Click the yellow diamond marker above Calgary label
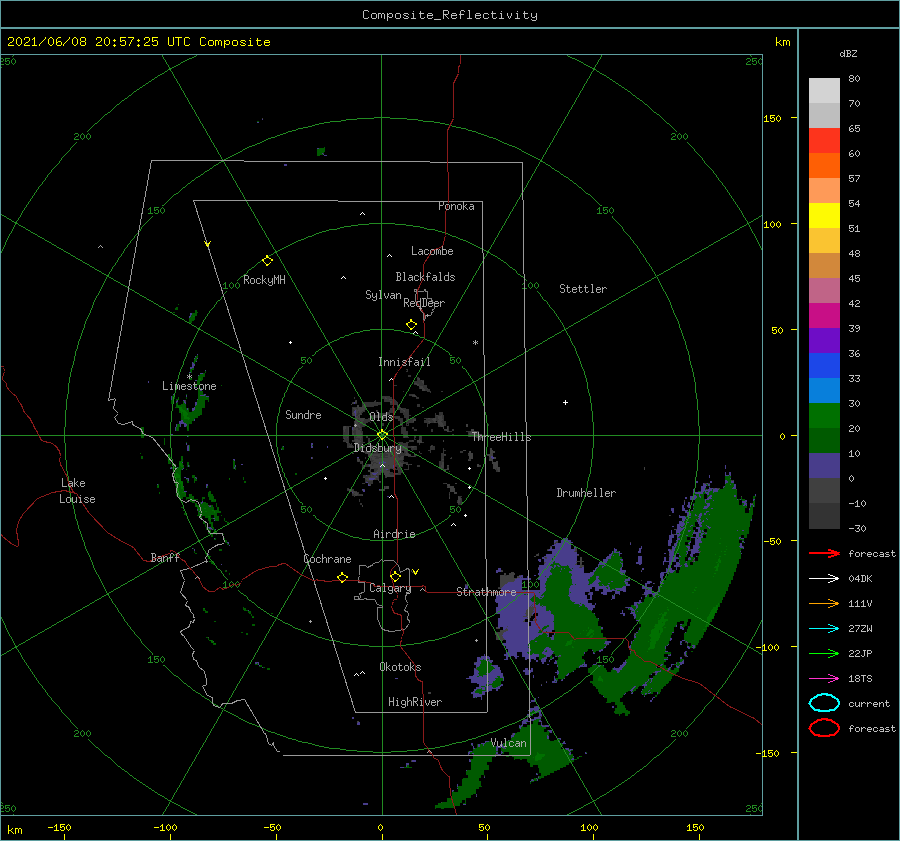This screenshot has height=841, width=900. [x=395, y=576]
